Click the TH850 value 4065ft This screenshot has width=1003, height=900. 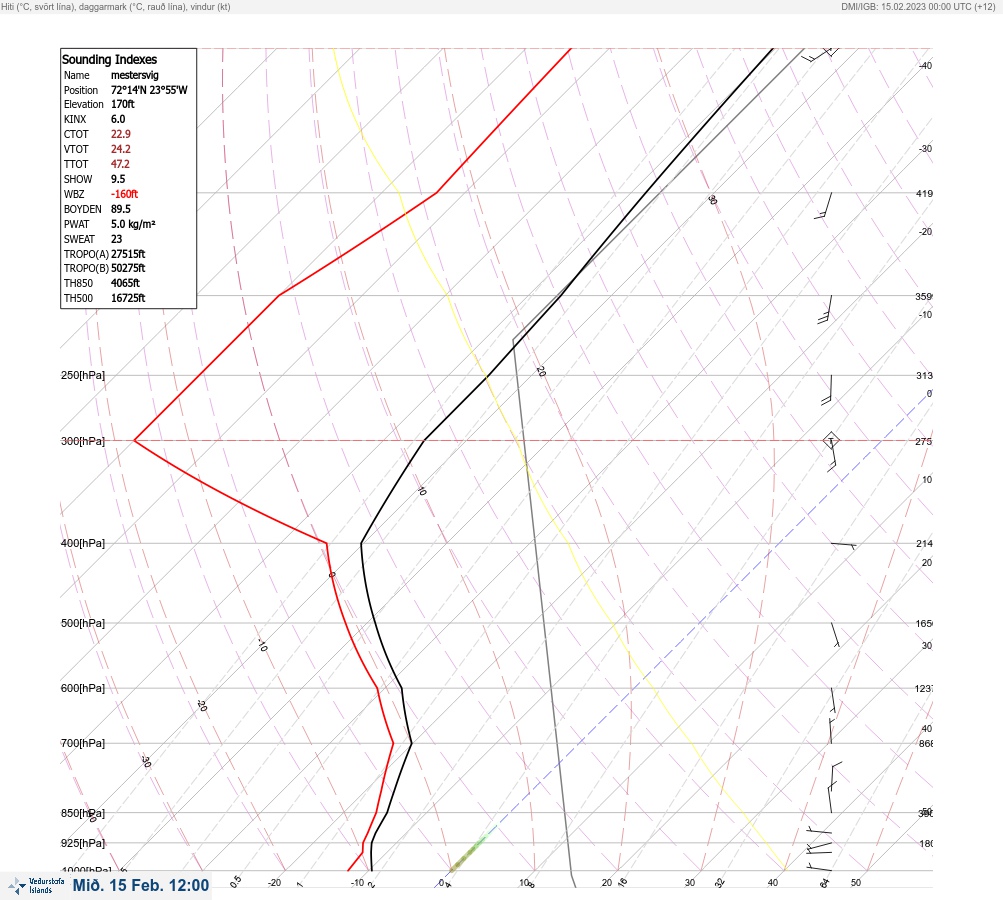(x=125, y=283)
